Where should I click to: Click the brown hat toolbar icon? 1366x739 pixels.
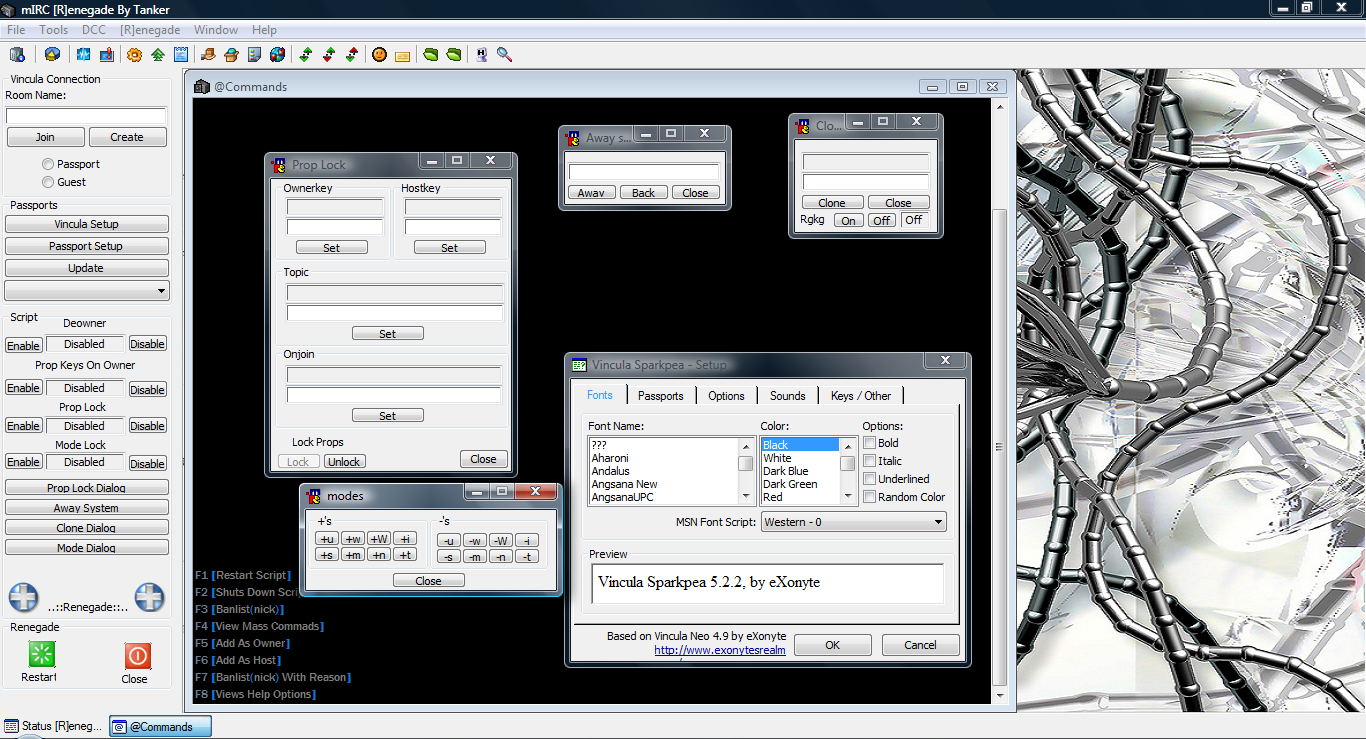tap(208, 54)
